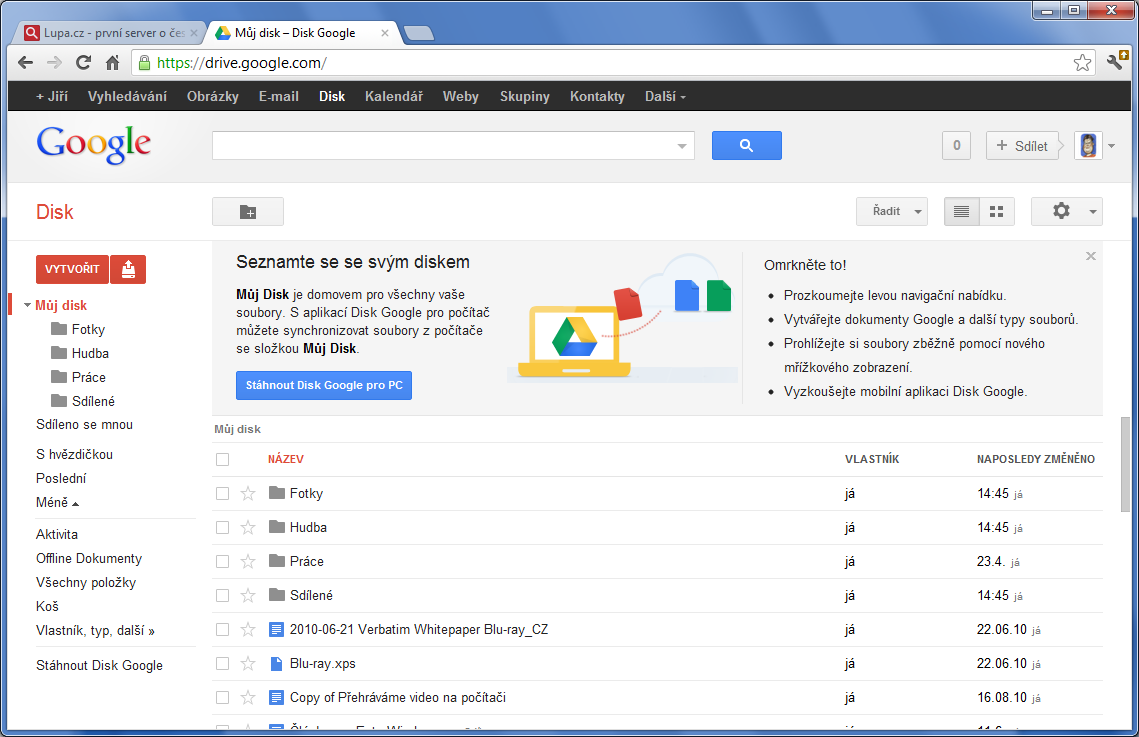Collapse the Můj disk tree triangle
Image resolution: width=1139 pixels, height=737 pixels.
[x=27, y=305]
